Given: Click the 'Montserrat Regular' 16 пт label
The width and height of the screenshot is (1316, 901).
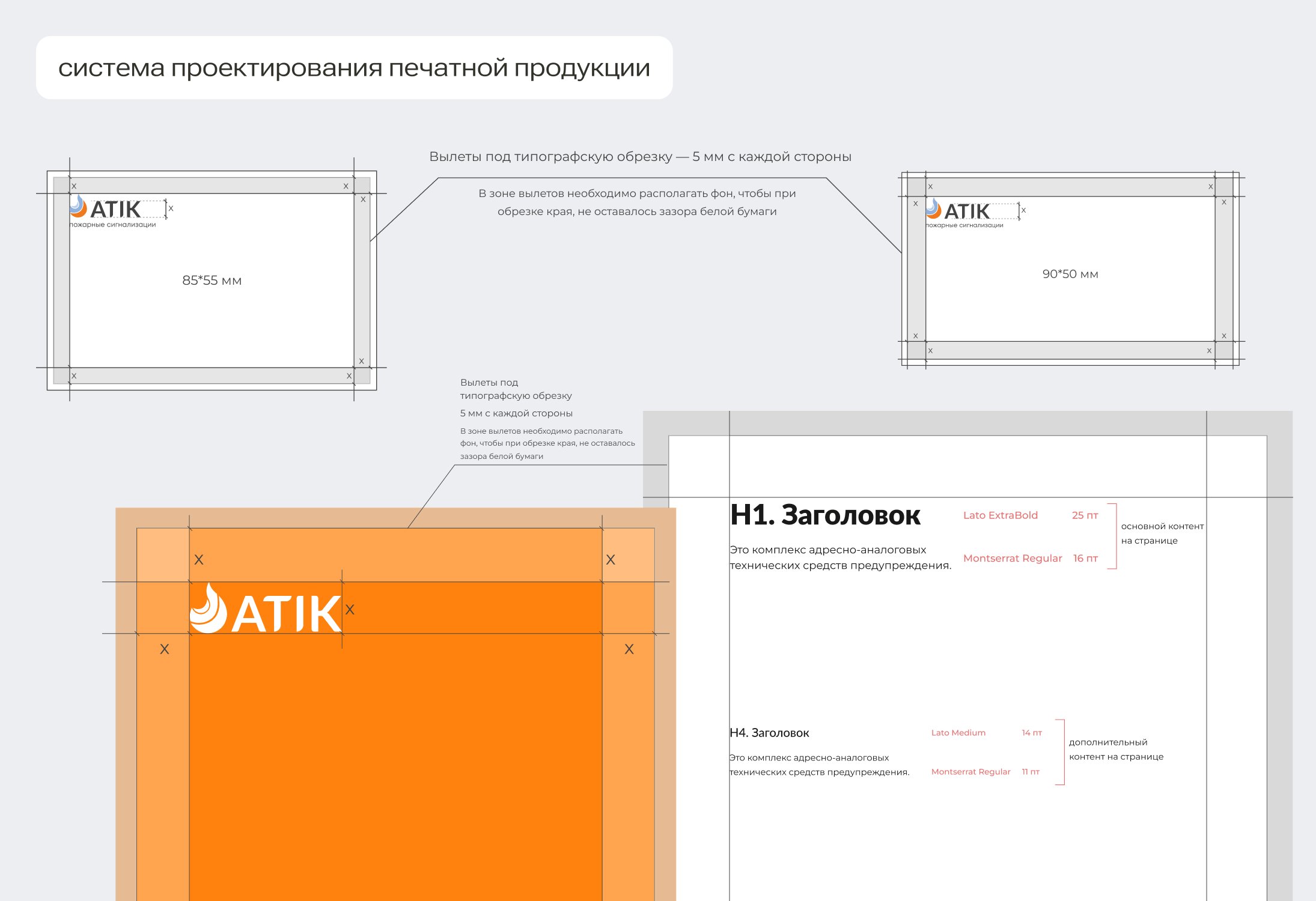Looking at the screenshot, I should point(1013,559).
